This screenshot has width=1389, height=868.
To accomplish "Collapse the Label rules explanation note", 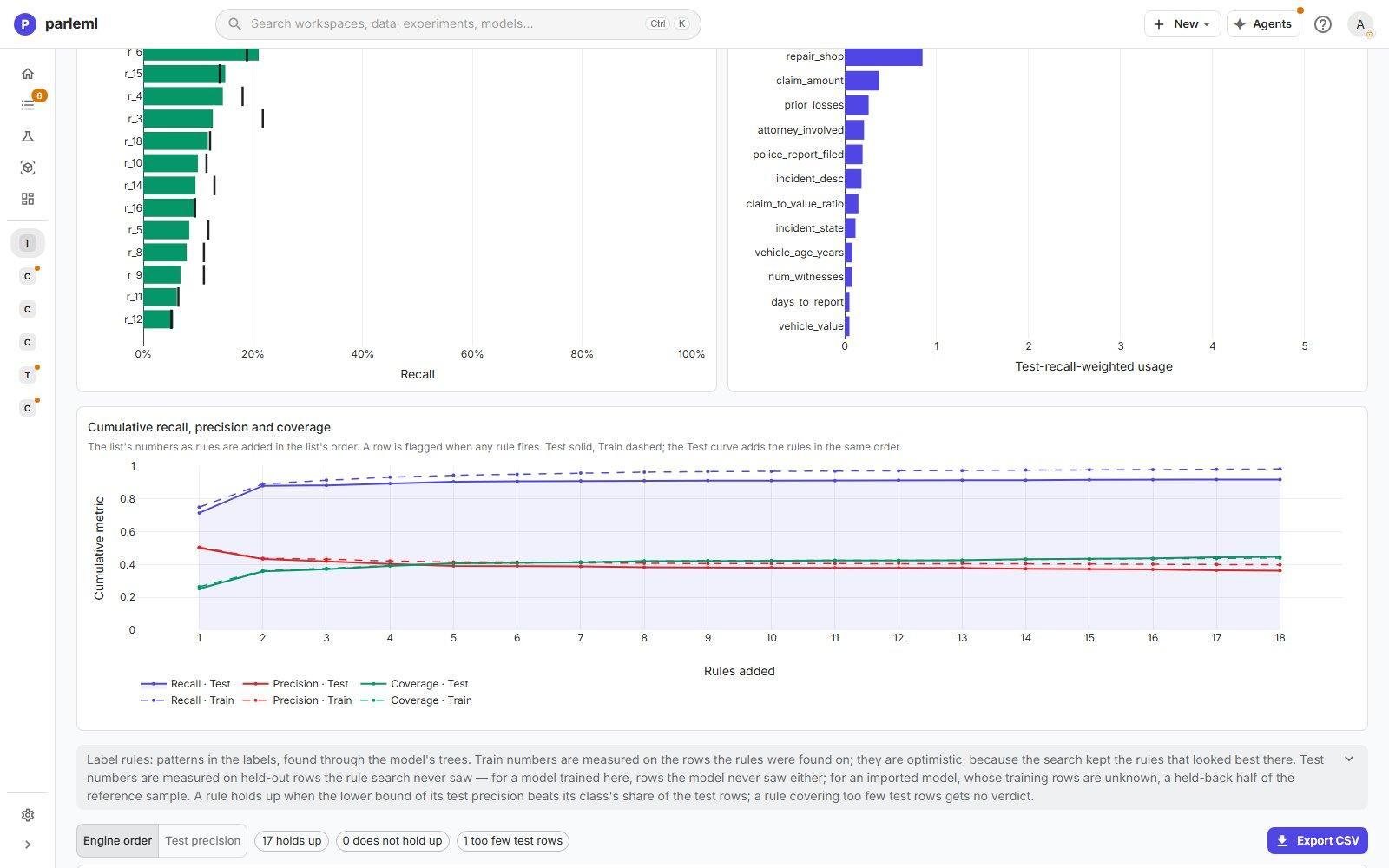I will click(x=1348, y=759).
